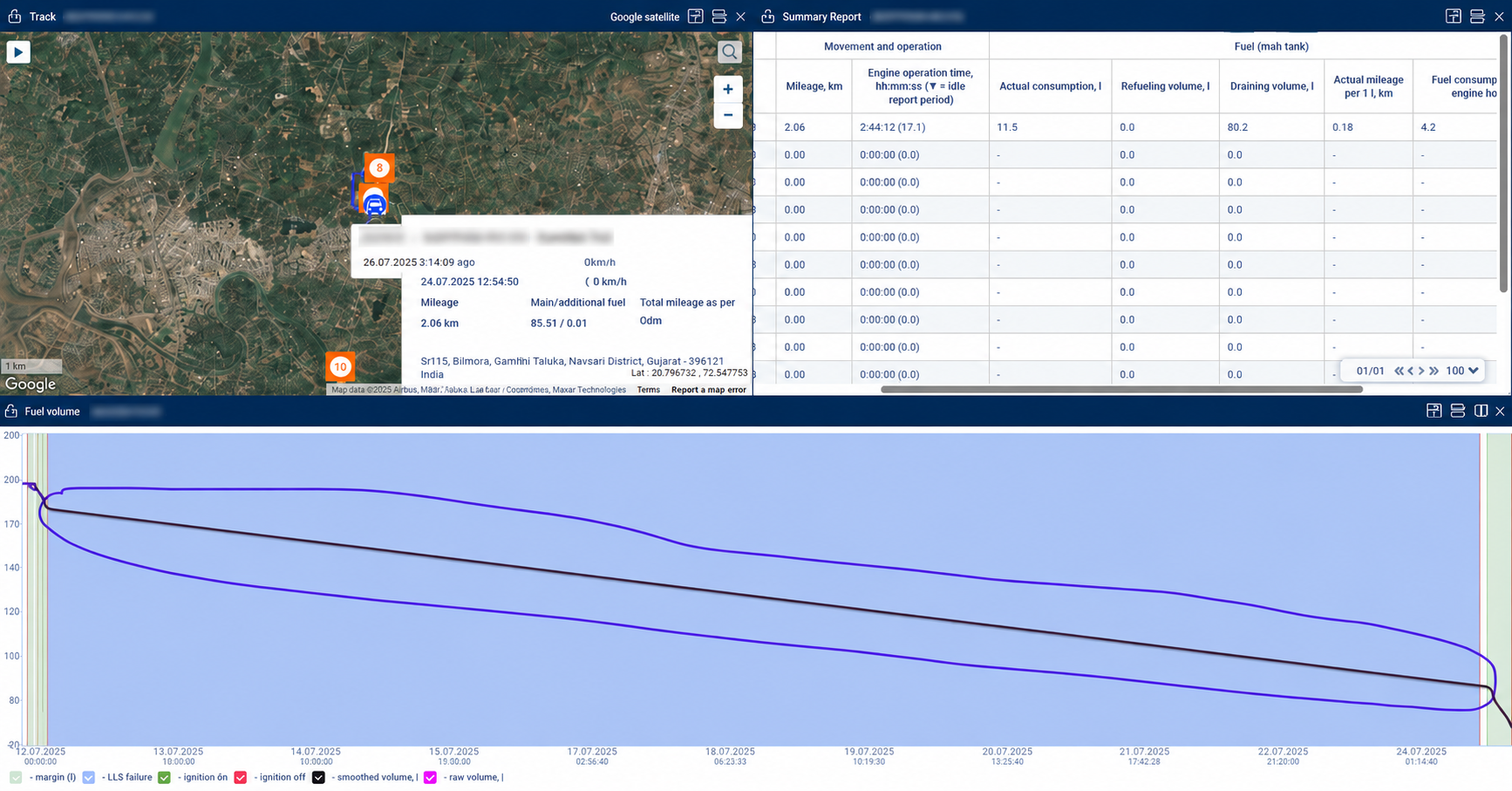This screenshot has width=1512, height=791.
Task: Start track playback on the map
Action: 18,52
